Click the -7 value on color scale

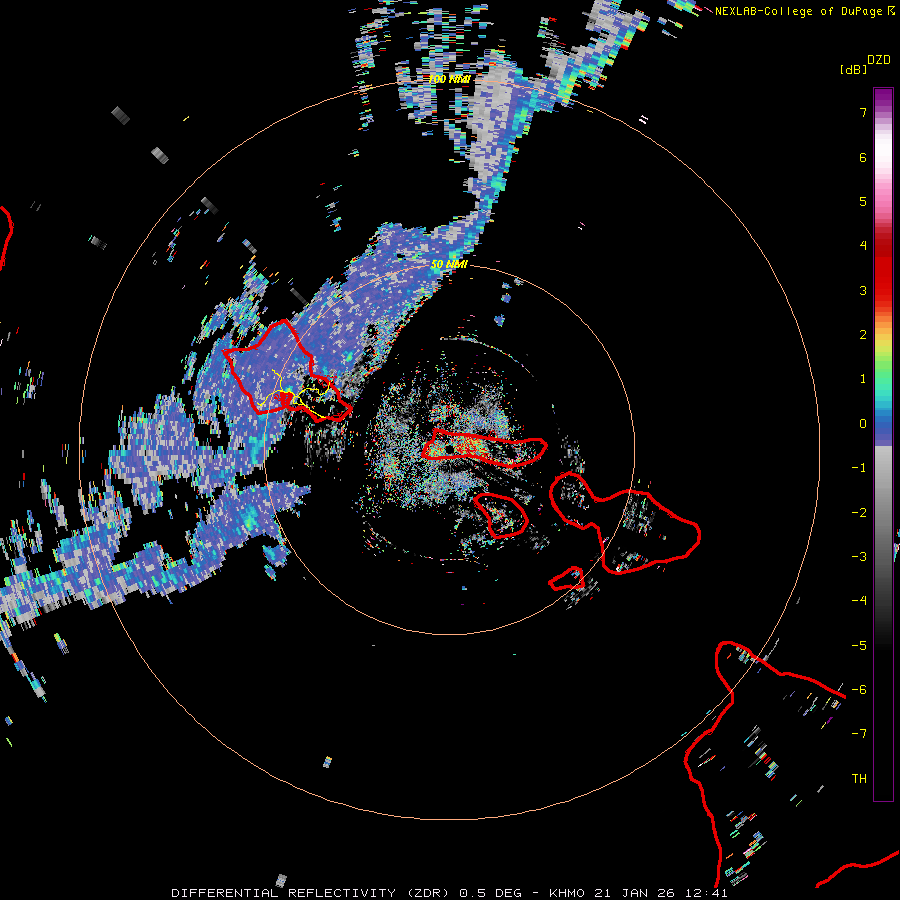(859, 734)
